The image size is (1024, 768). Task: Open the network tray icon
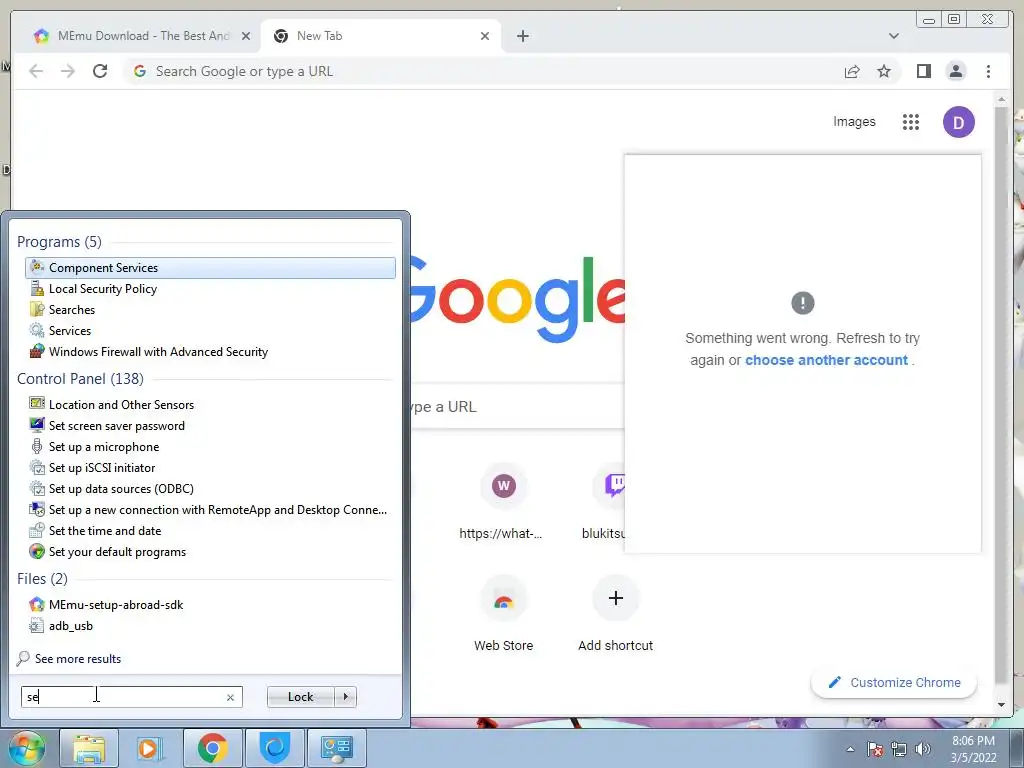(899, 749)
